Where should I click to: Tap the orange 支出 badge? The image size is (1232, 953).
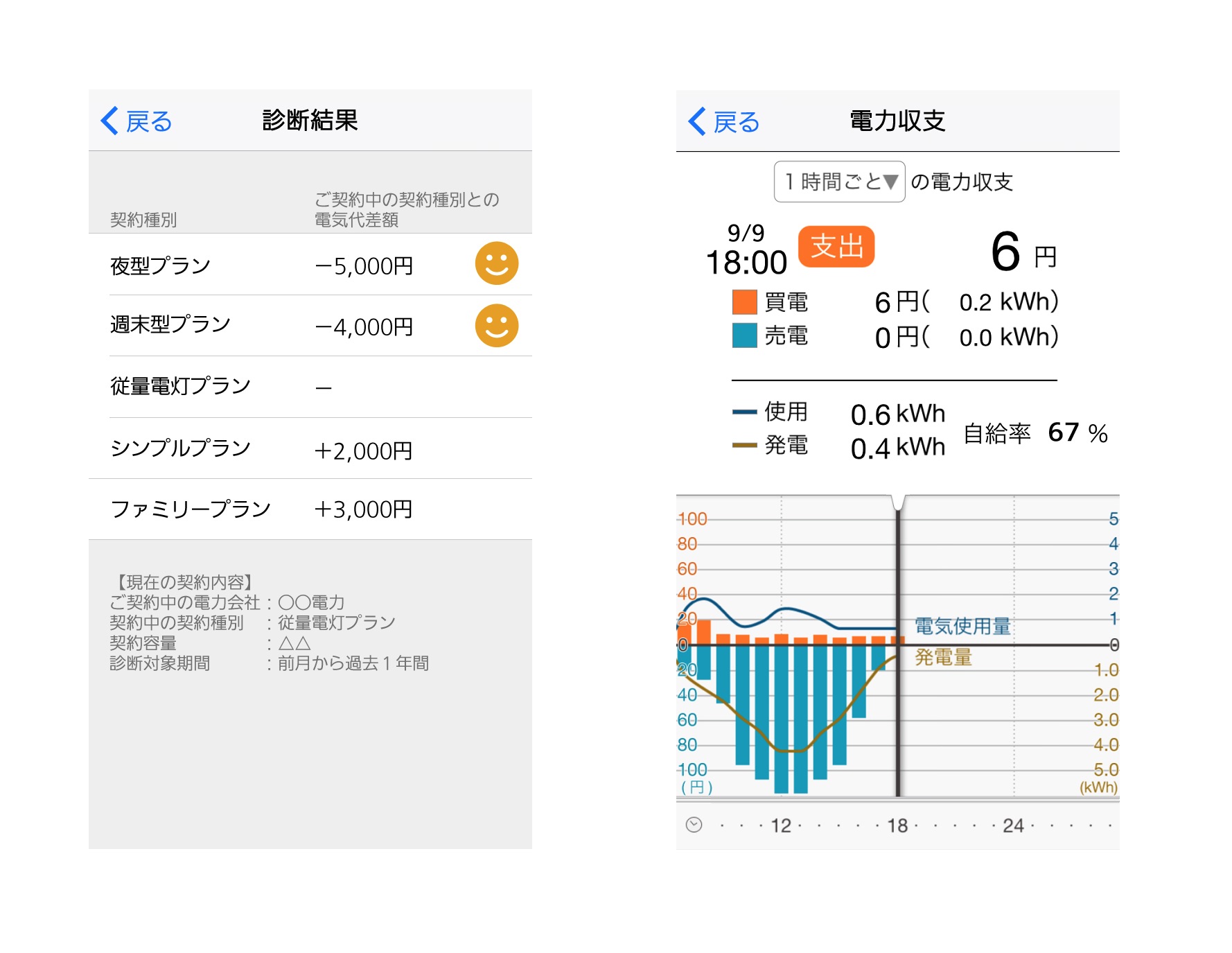836,247
